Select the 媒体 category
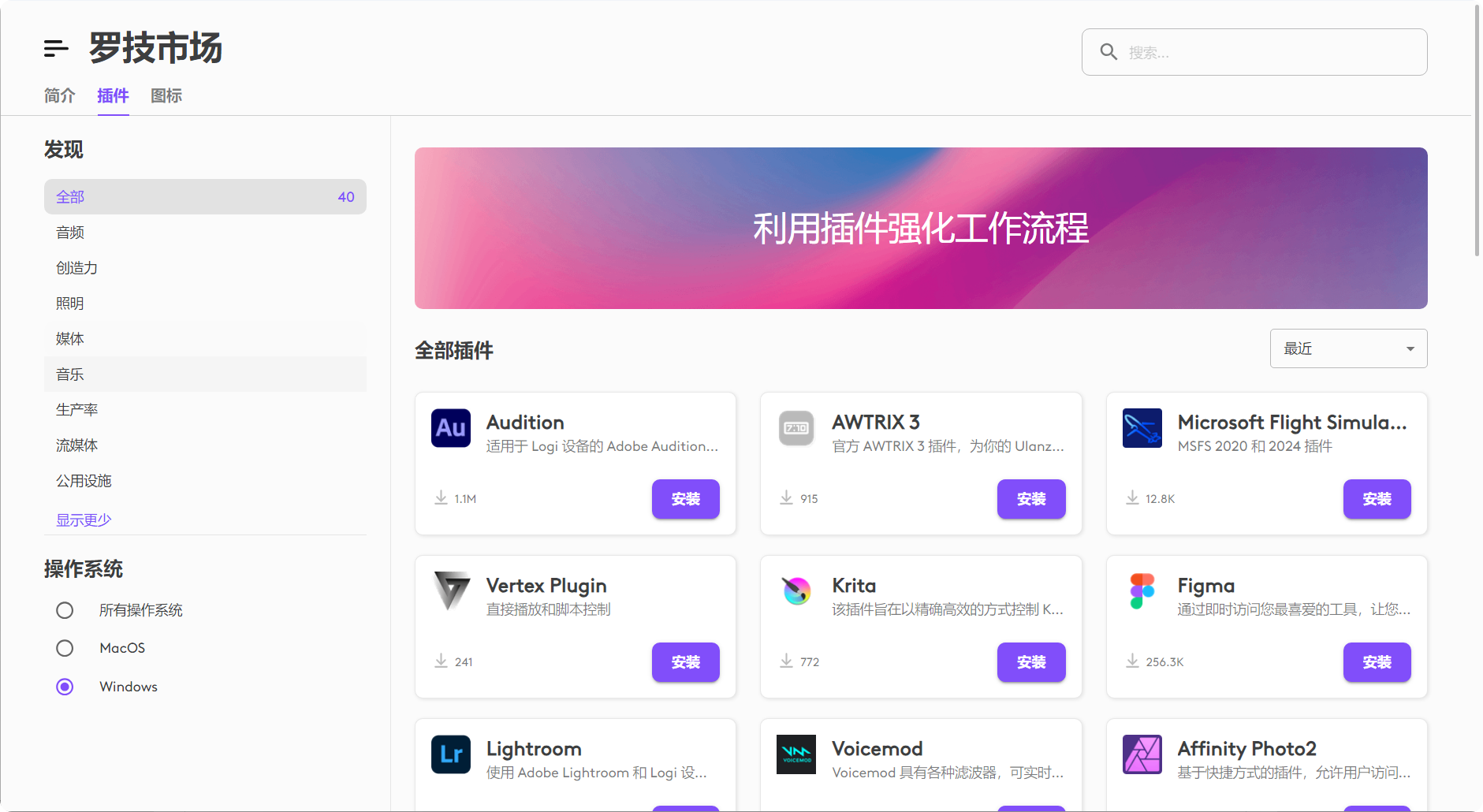 (205, 338)
